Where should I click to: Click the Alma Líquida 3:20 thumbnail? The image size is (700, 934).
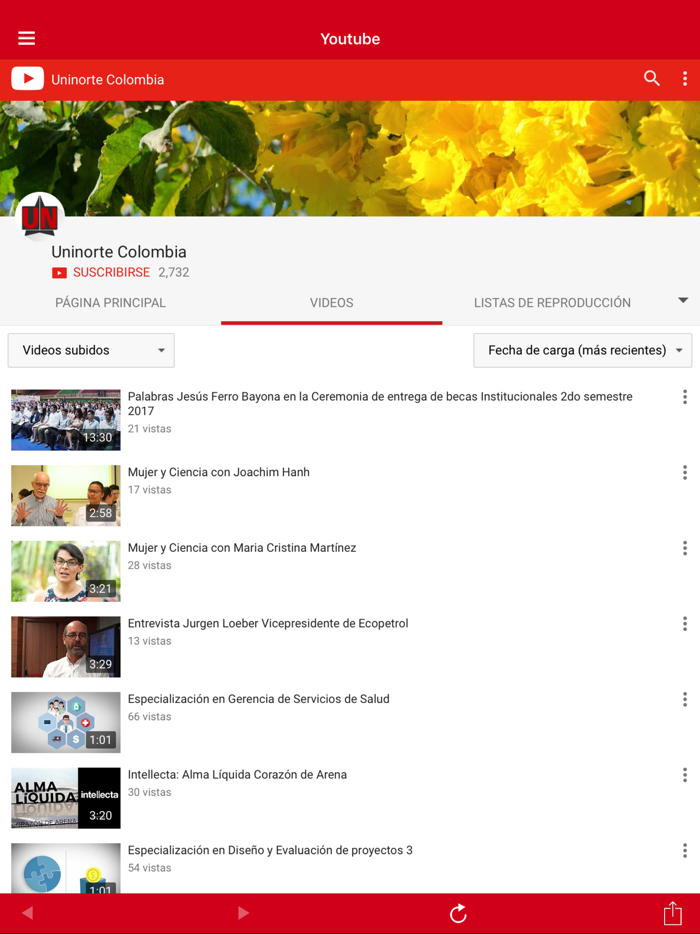[66, 798]
